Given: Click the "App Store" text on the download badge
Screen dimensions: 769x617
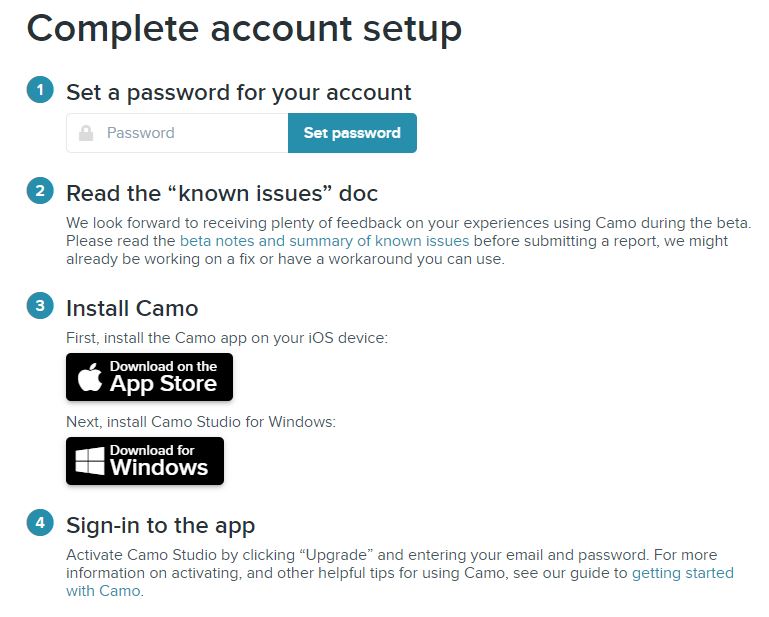Looking at the screenshot, I should pos(163,384).
